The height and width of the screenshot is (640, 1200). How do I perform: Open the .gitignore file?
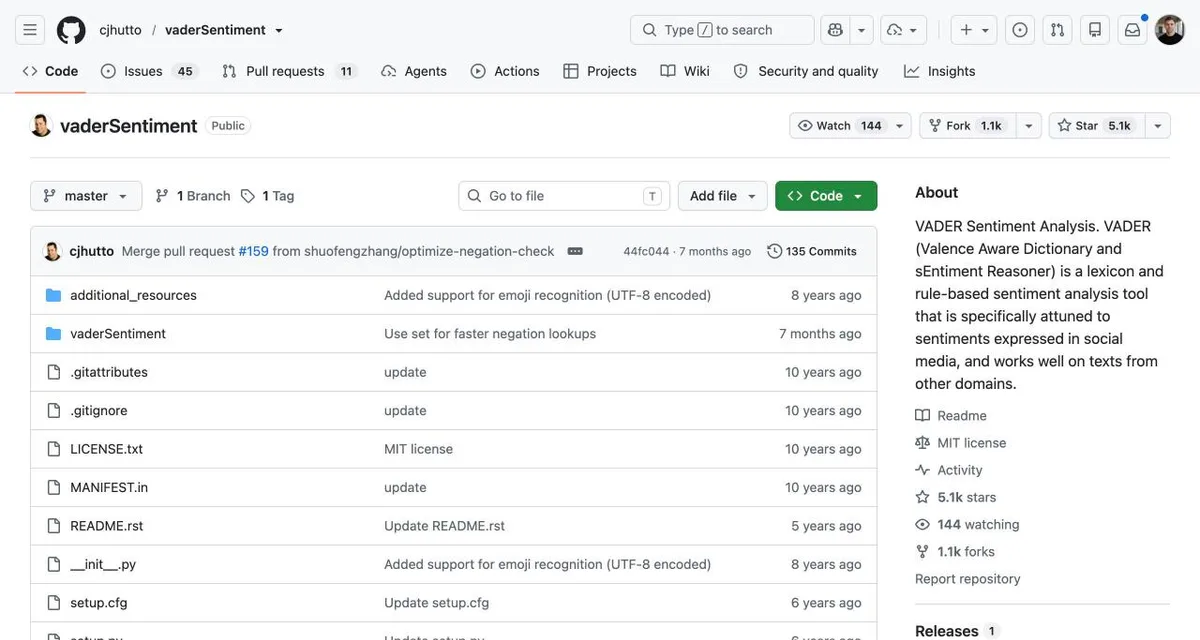pos(98,411)
